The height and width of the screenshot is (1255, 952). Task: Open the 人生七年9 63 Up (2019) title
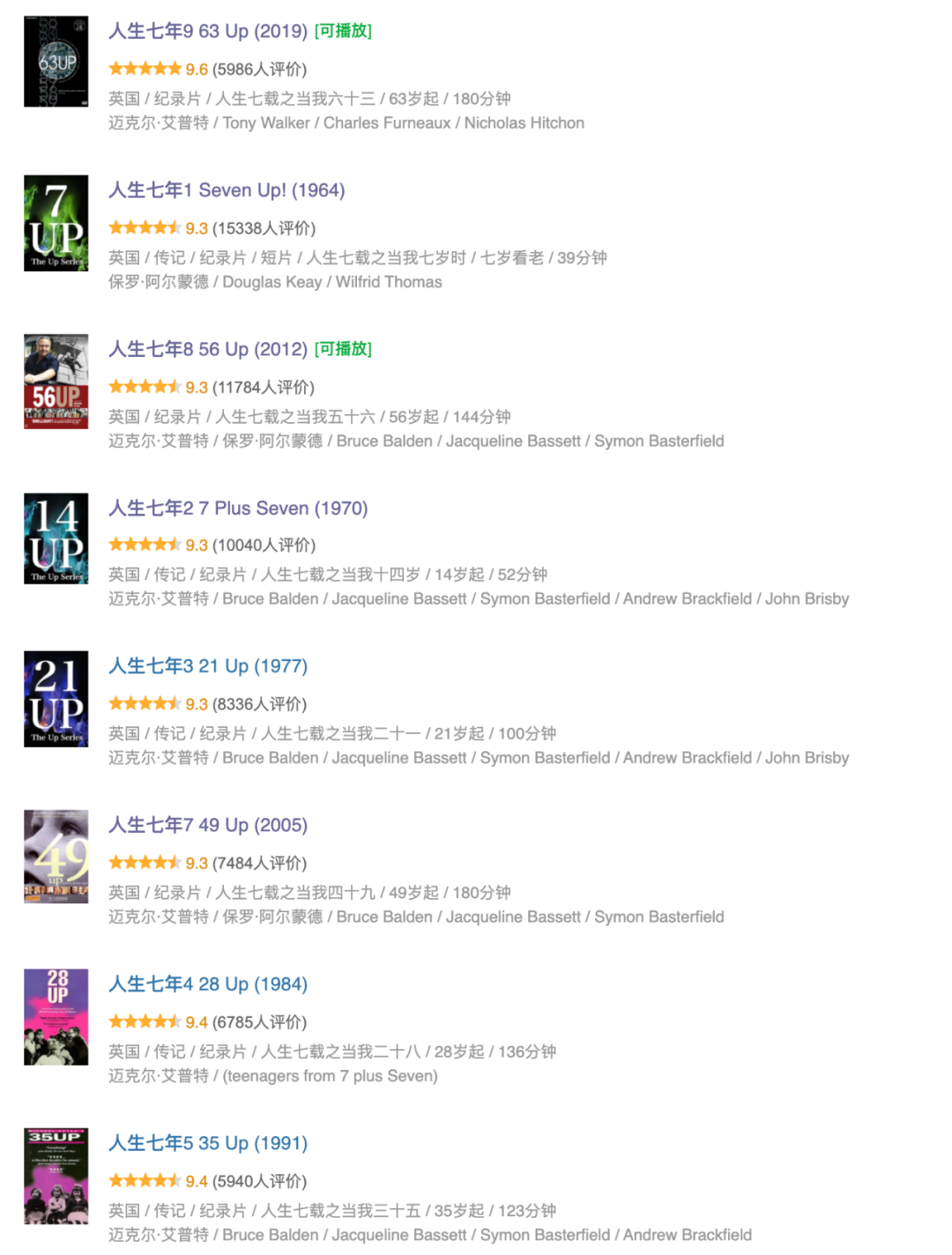208,31
